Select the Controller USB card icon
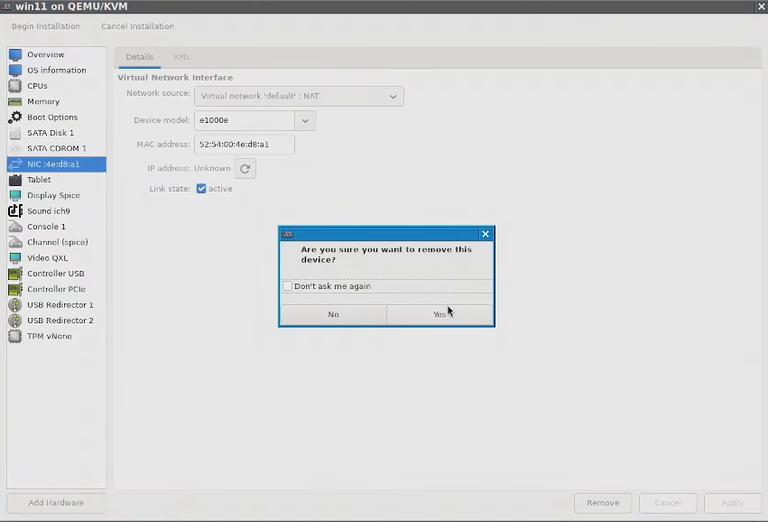Viewport: 768px width, 522px height. pyautogui.click(x=15, y=273)
